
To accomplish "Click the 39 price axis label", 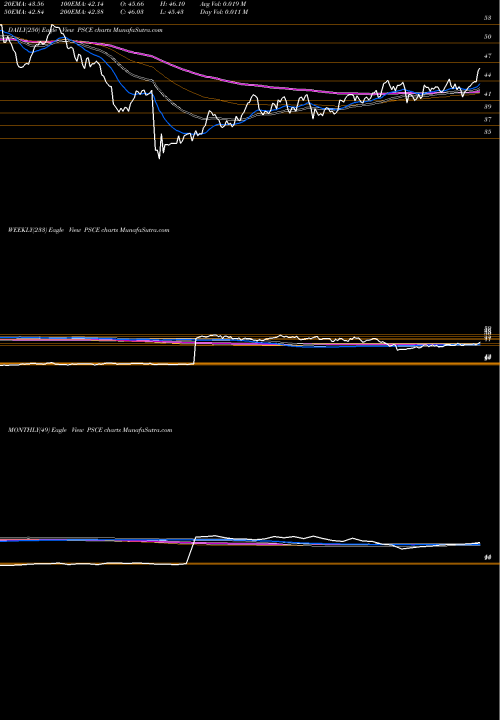I will tap(488, 107).
